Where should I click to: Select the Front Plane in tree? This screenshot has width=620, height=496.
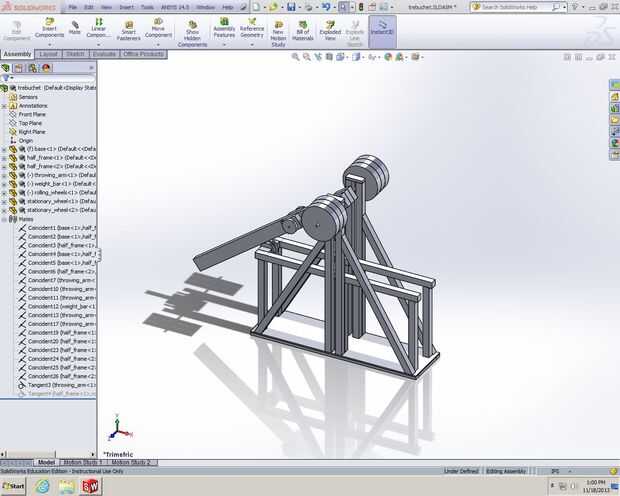coord(32,114)
